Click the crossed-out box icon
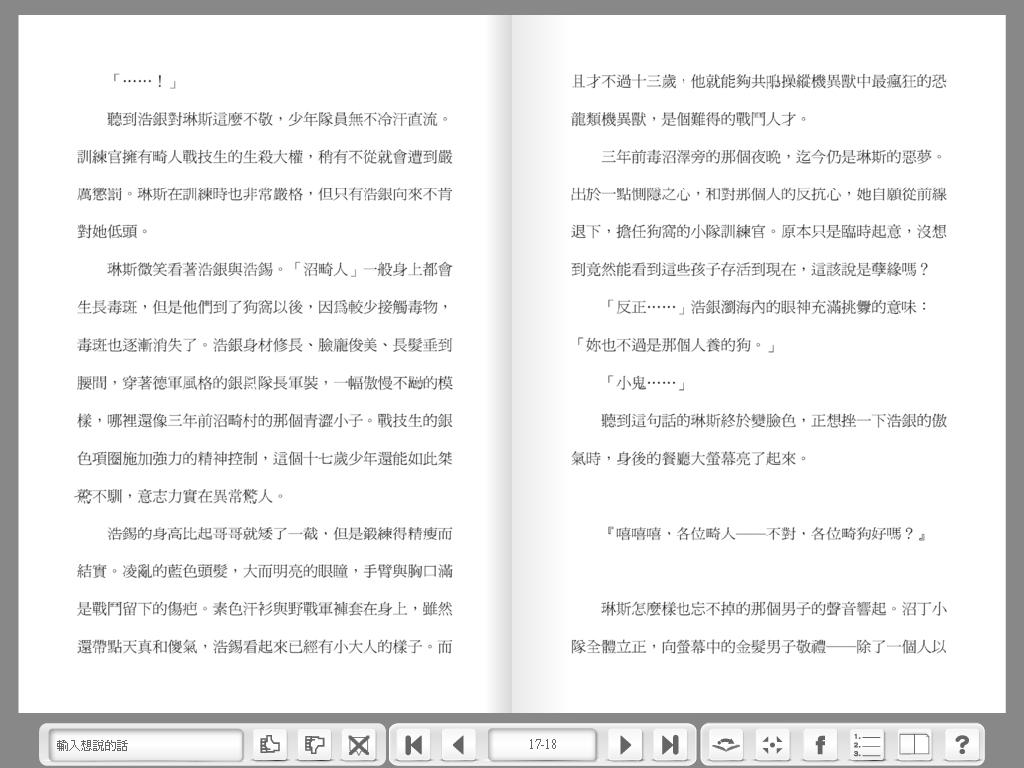The image size is (1024, 768). (x=358, y=744)
